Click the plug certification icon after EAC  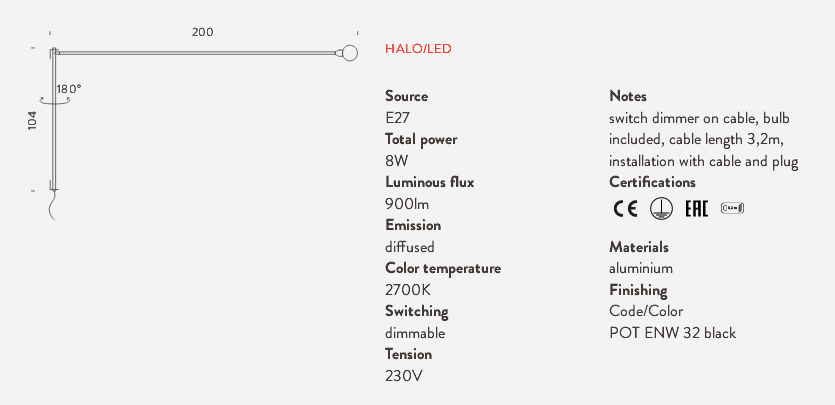pos(732,208)
